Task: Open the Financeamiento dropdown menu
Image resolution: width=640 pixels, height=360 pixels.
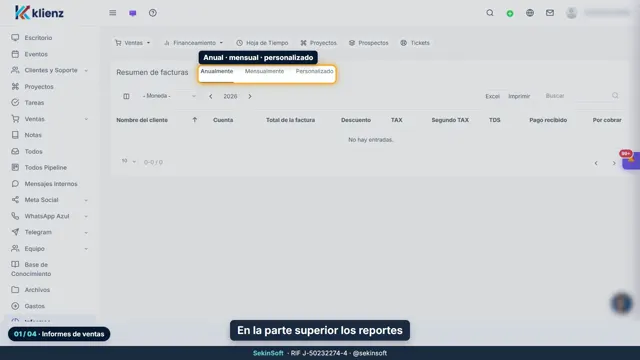Action: 194,43
